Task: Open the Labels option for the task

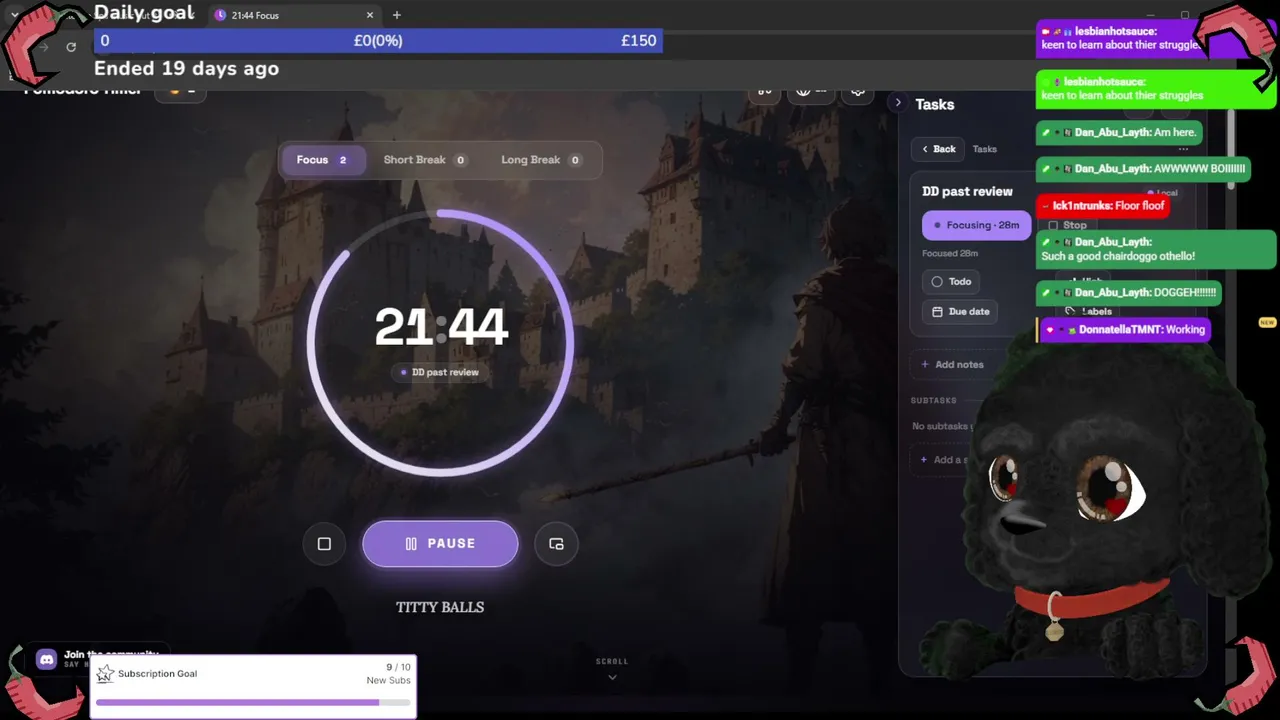Action: tap(1089, 311)
